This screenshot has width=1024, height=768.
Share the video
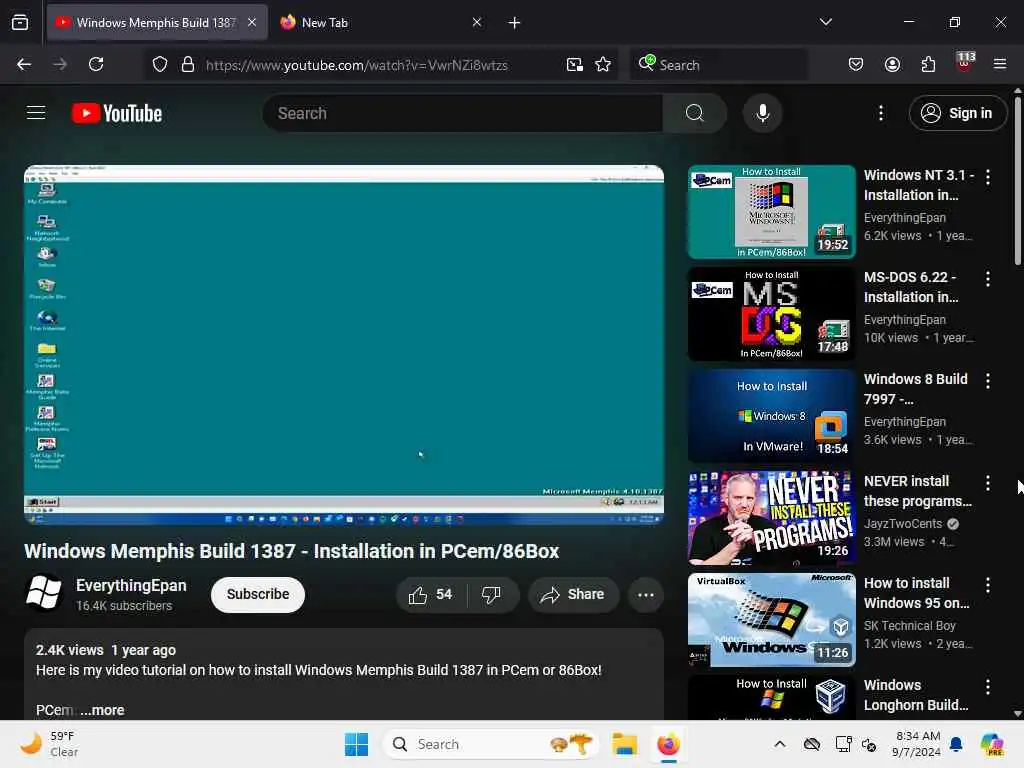(x=573, y=594)
